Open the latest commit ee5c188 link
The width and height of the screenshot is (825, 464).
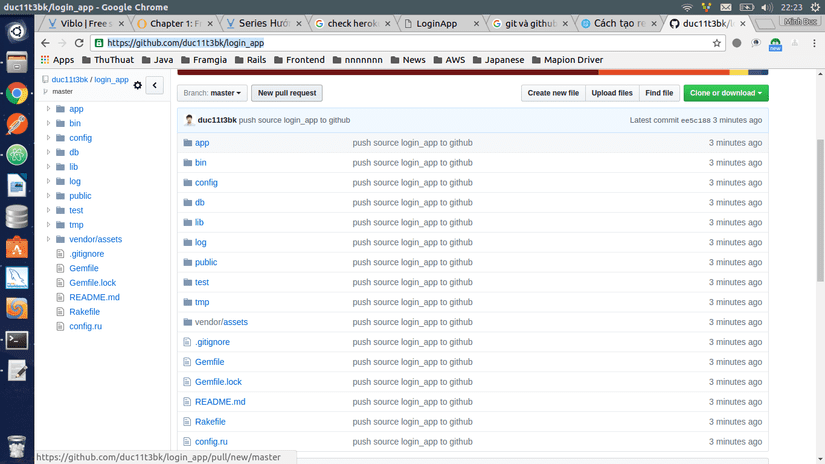point(696,120)
